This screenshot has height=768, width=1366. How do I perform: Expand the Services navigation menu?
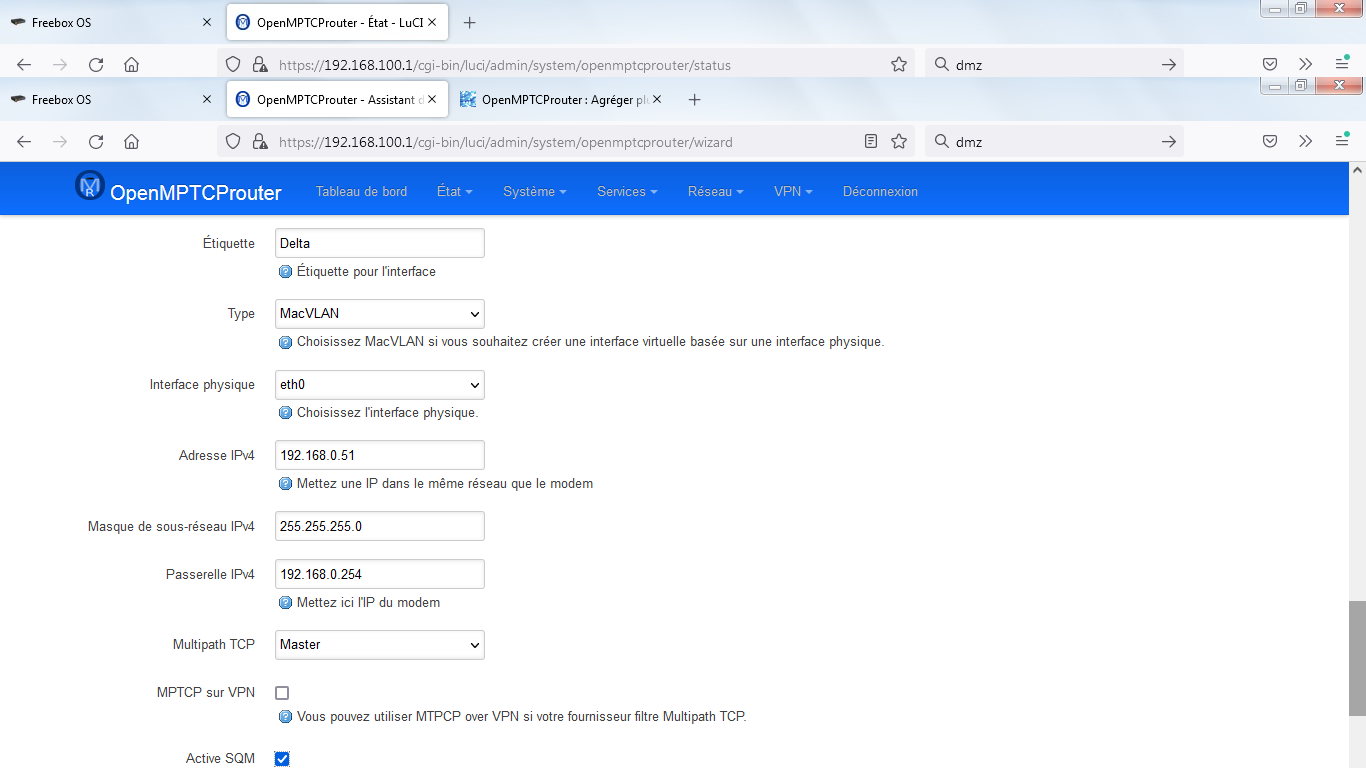(x=627, y=192)
